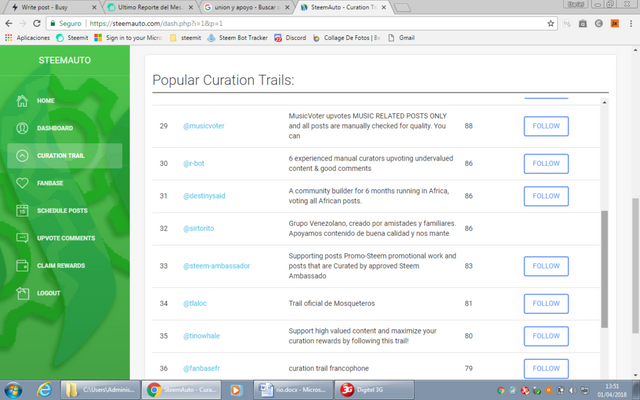The height and width of the screenshot is (400, 640).
Task: Close the SteemAuto Curation Trail tab
Action: [x=384, y=7]
